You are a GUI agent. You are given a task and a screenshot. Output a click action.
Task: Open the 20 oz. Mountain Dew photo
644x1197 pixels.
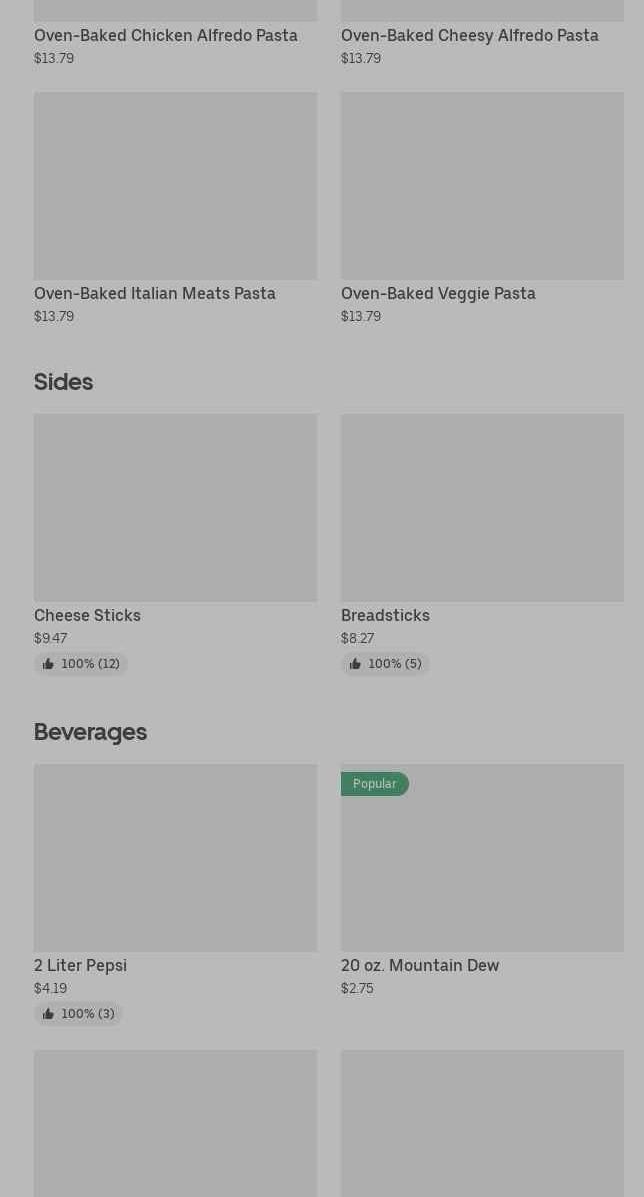pos(482,868)
